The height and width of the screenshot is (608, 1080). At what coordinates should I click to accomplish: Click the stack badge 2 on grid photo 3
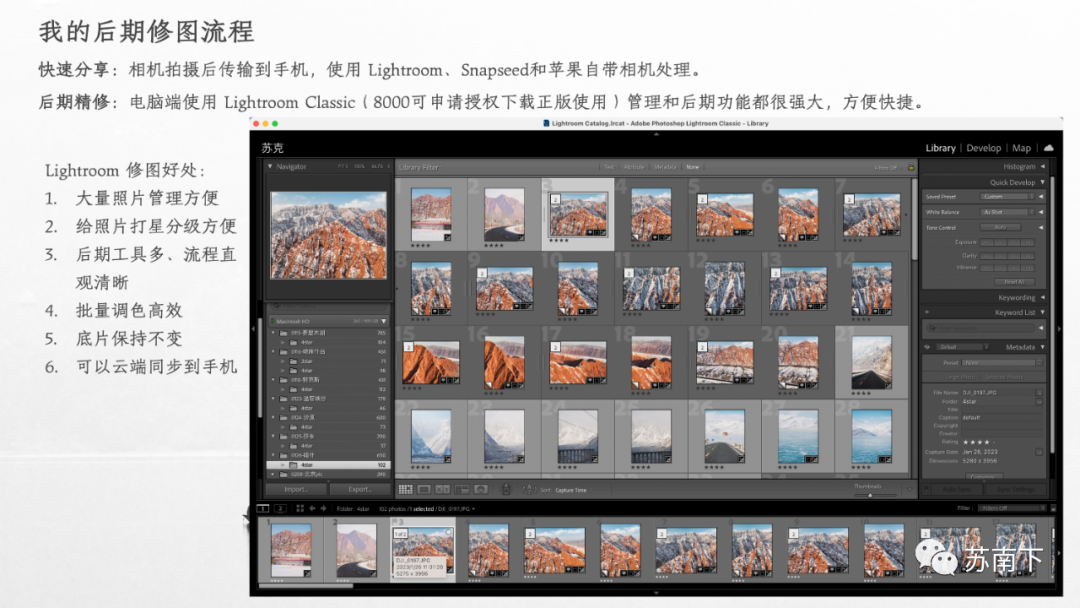point(555,199)
